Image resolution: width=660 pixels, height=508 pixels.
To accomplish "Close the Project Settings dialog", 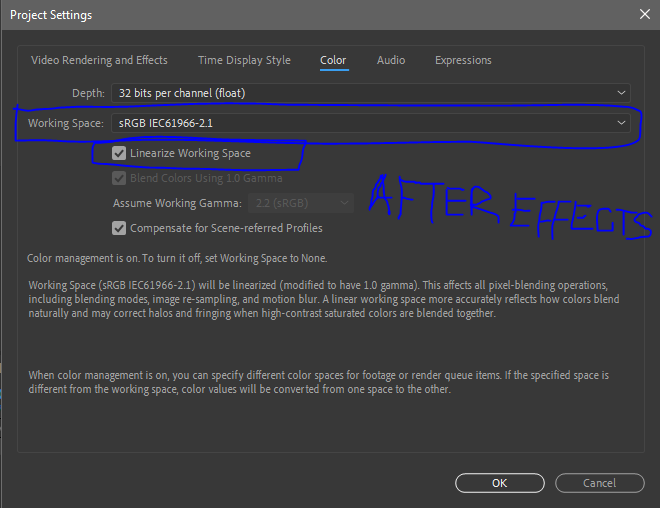I will tap(645, 14).
